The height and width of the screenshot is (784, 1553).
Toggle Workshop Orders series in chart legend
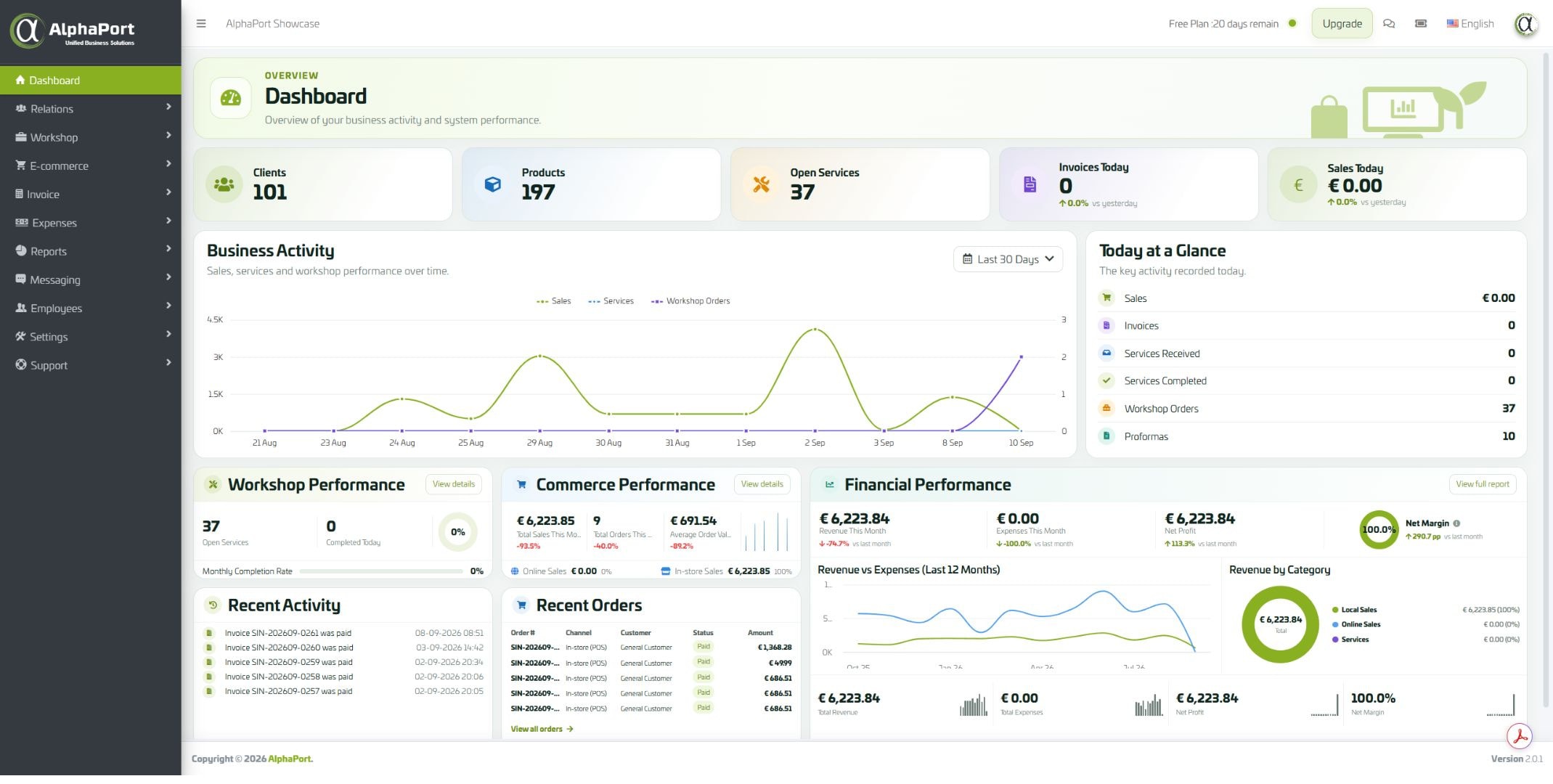pos(690,301)
